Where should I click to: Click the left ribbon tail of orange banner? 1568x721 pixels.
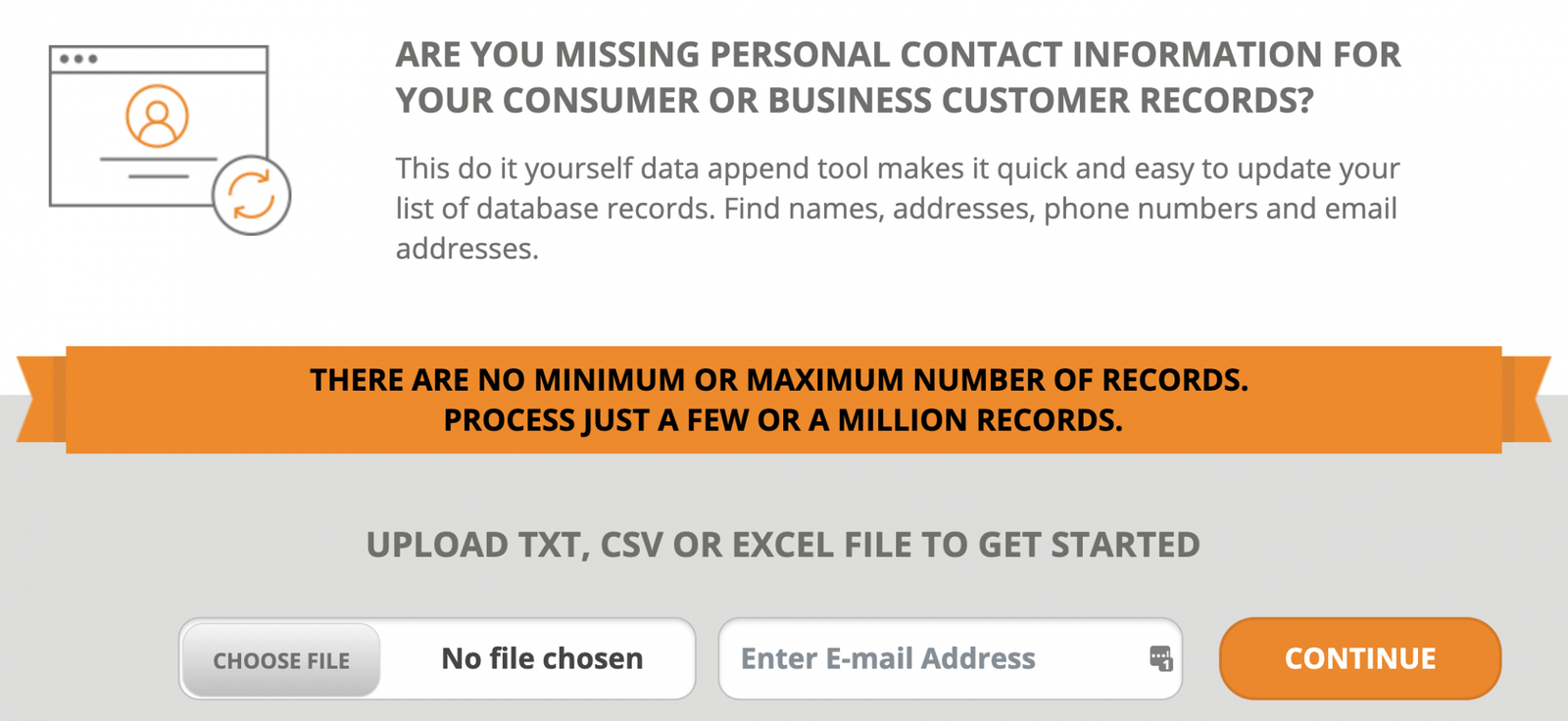41,399
